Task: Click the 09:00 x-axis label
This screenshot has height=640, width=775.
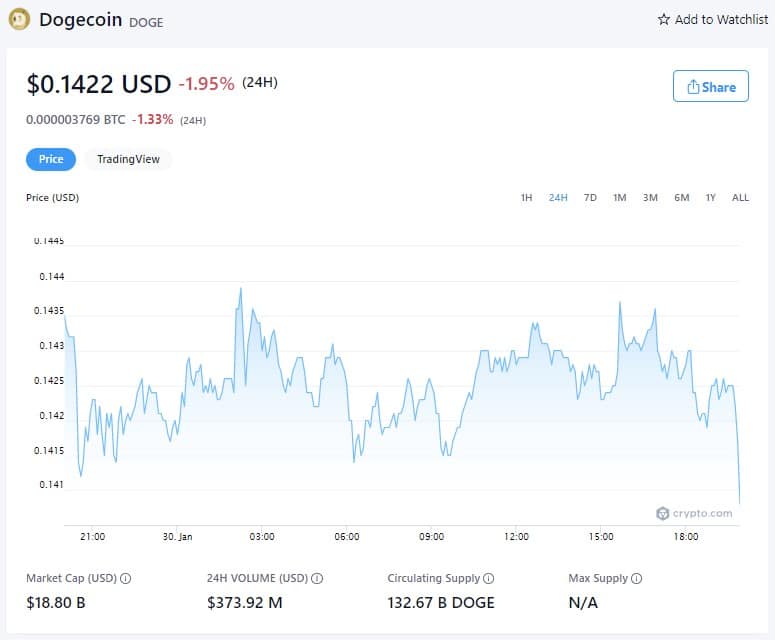Action: tap(431, 536)
